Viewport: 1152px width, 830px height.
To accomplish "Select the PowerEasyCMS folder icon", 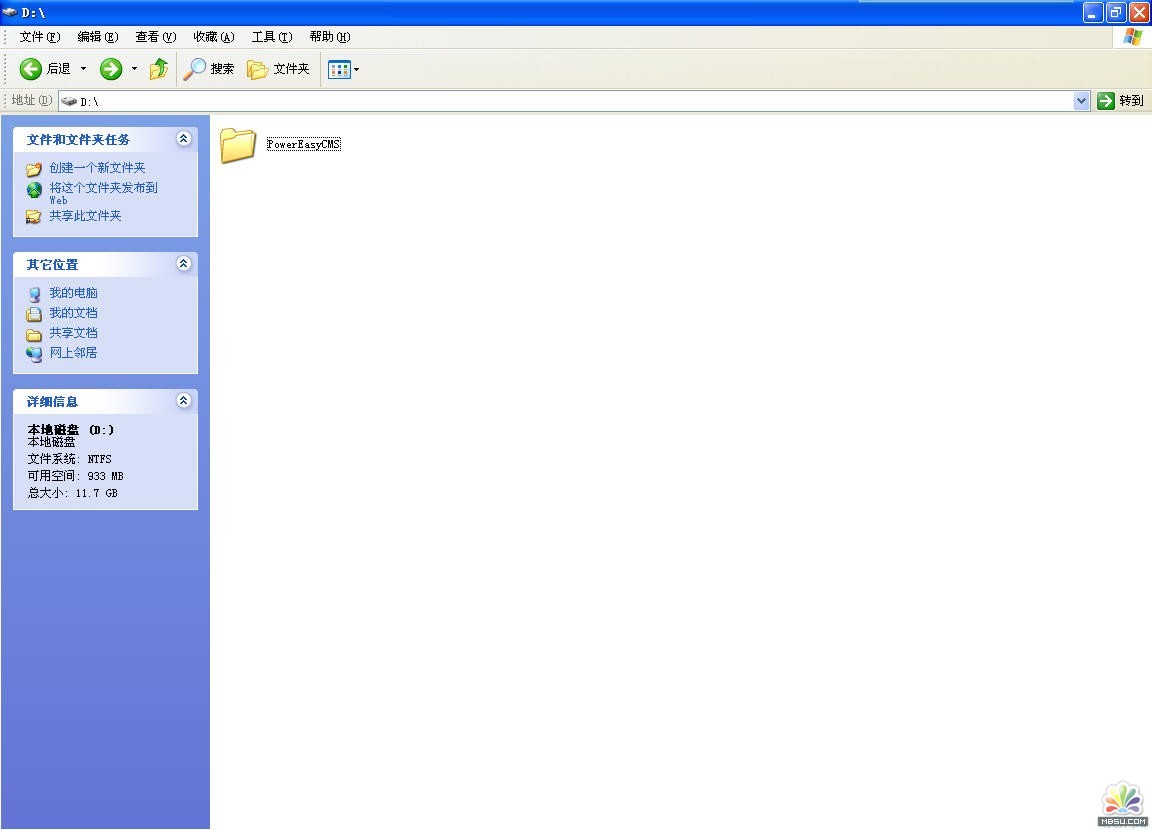I will 238,145.
